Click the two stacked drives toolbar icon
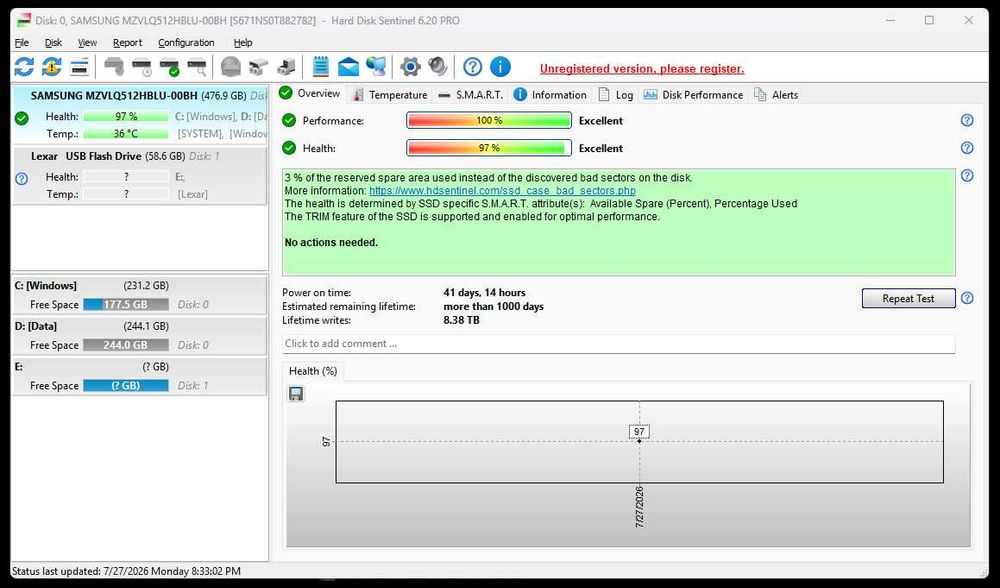1000x588 pixels. point(258,66)
